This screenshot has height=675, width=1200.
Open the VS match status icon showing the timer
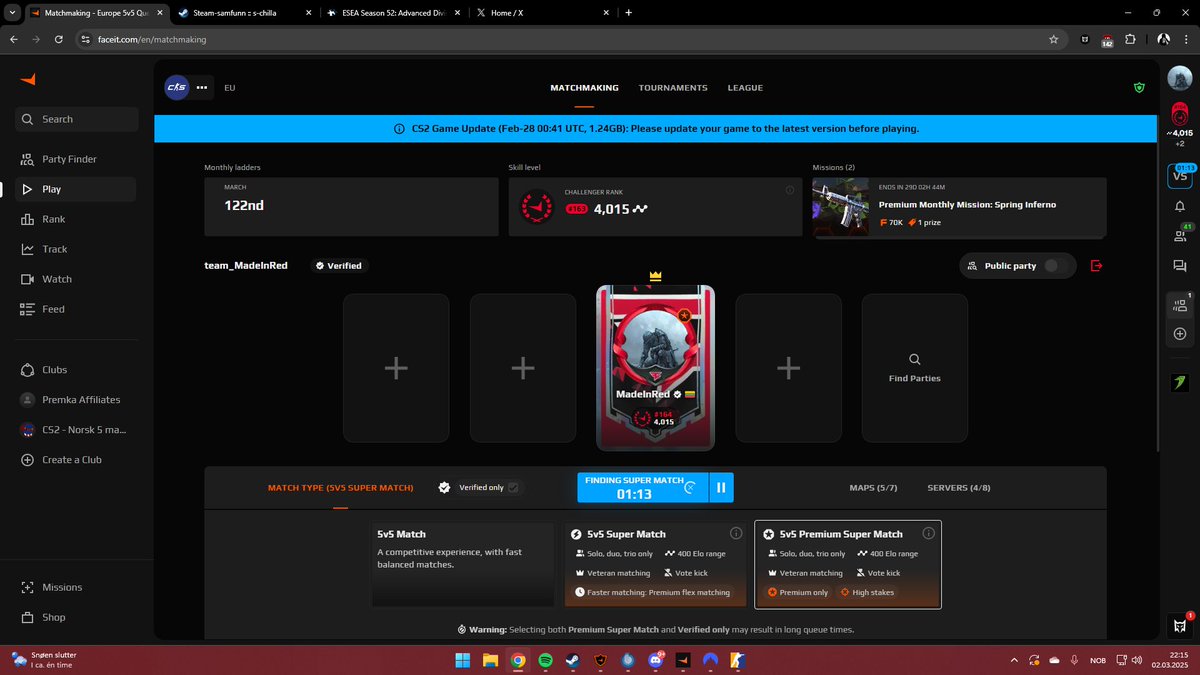1180,175
